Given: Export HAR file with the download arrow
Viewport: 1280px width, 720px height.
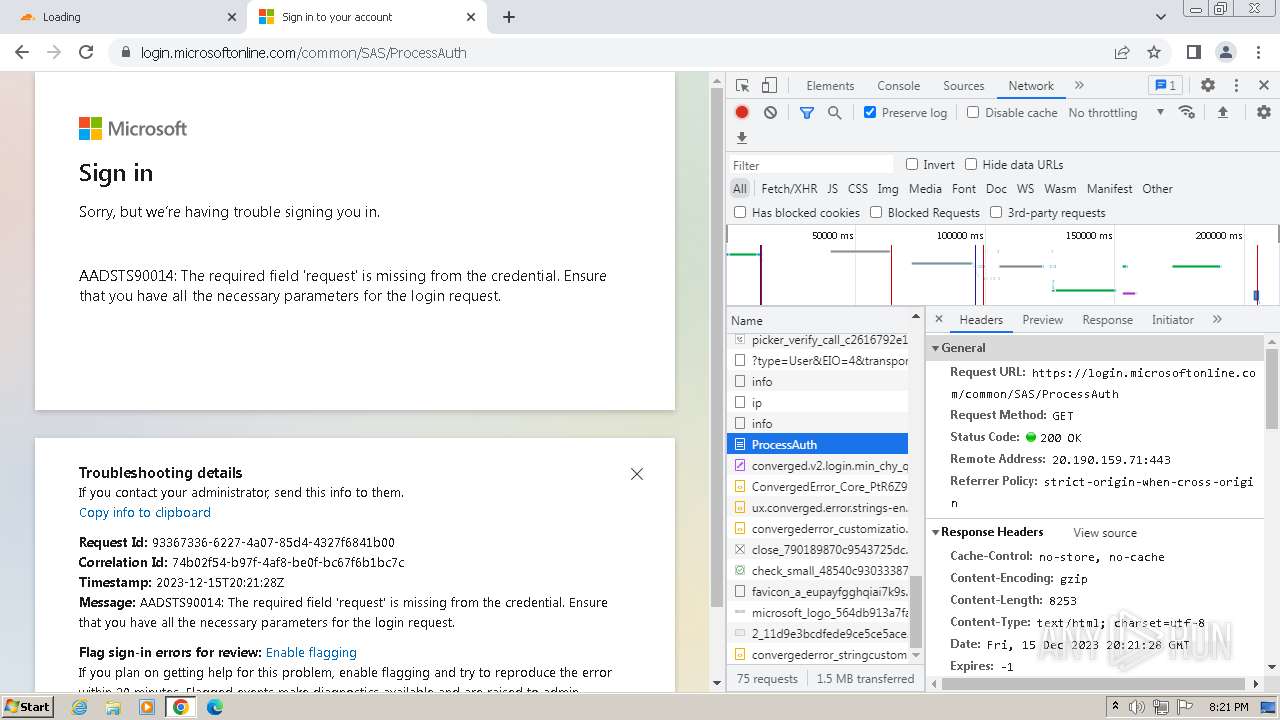Looking at the screenshot, I should coord(742,138).
